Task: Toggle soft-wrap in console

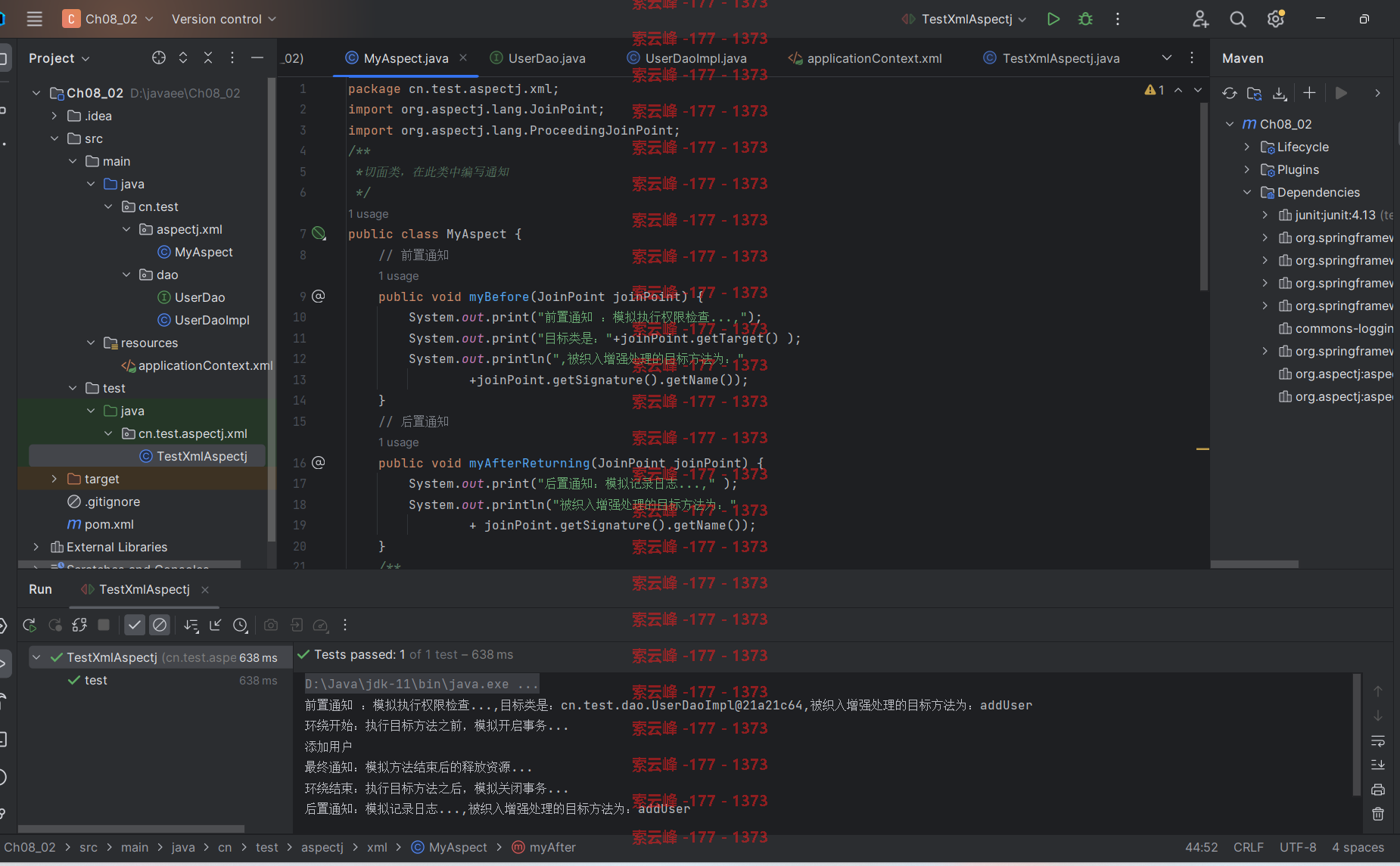Action: pos(1378,741)
